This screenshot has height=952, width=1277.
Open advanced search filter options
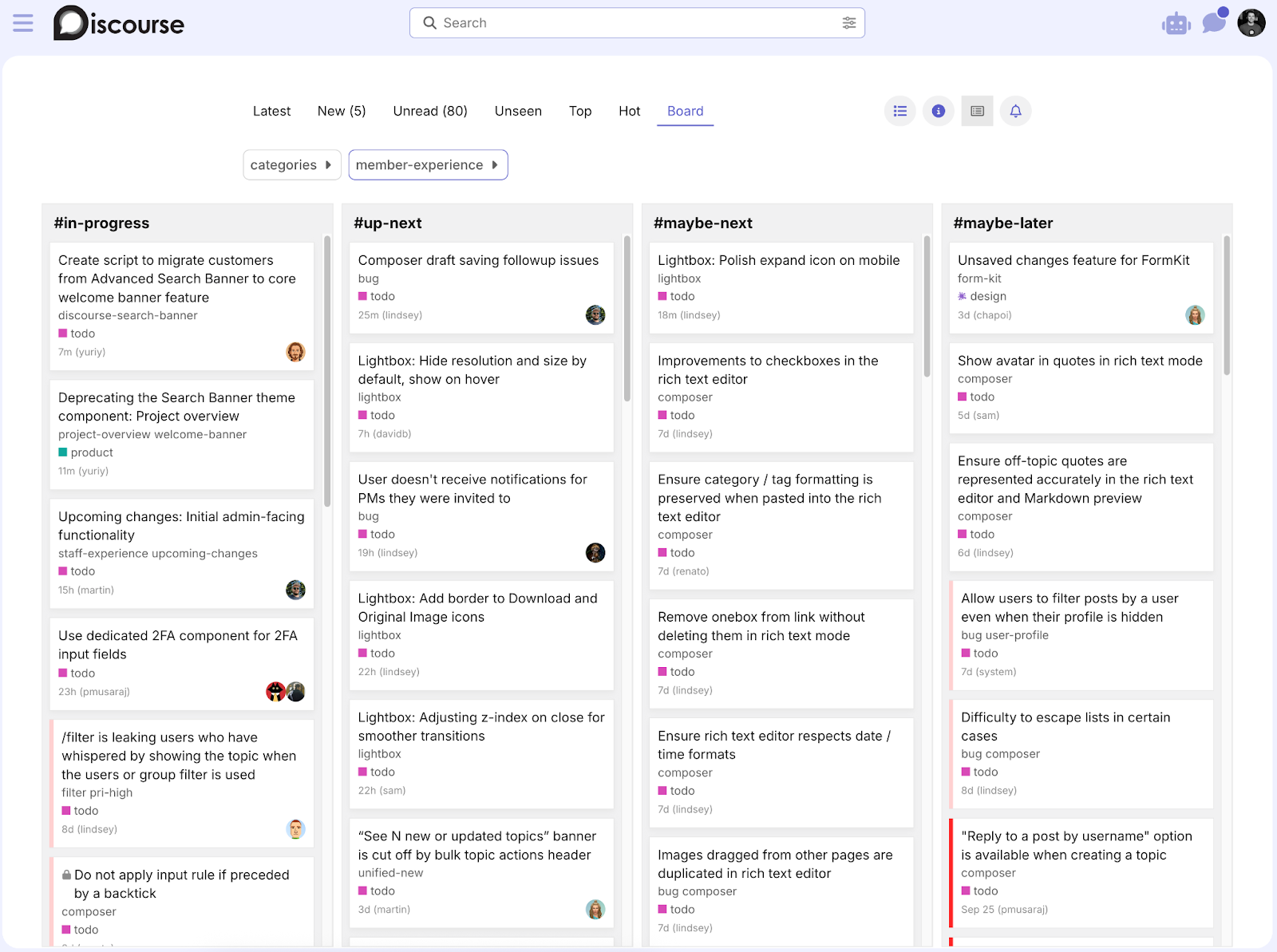[848, 22]
